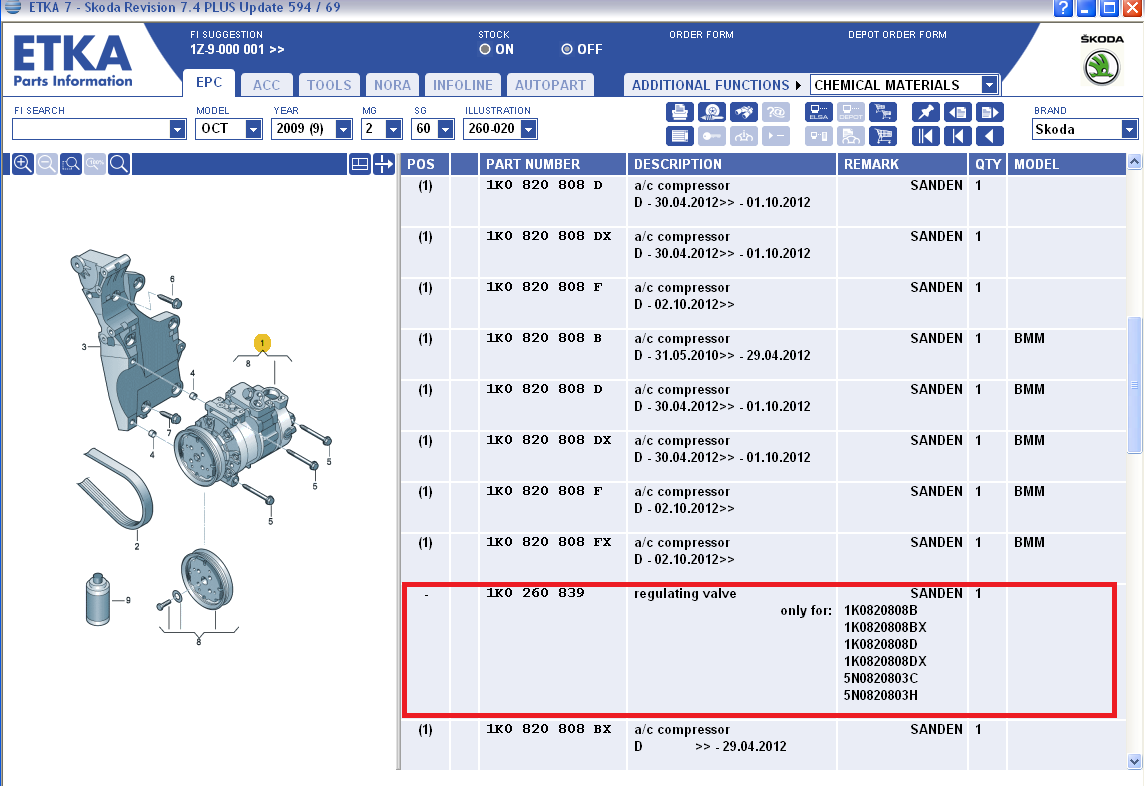This screenshot has width=1145, height=786.
Task: Click the split-panel arrow icon
Action: point(383,164)
